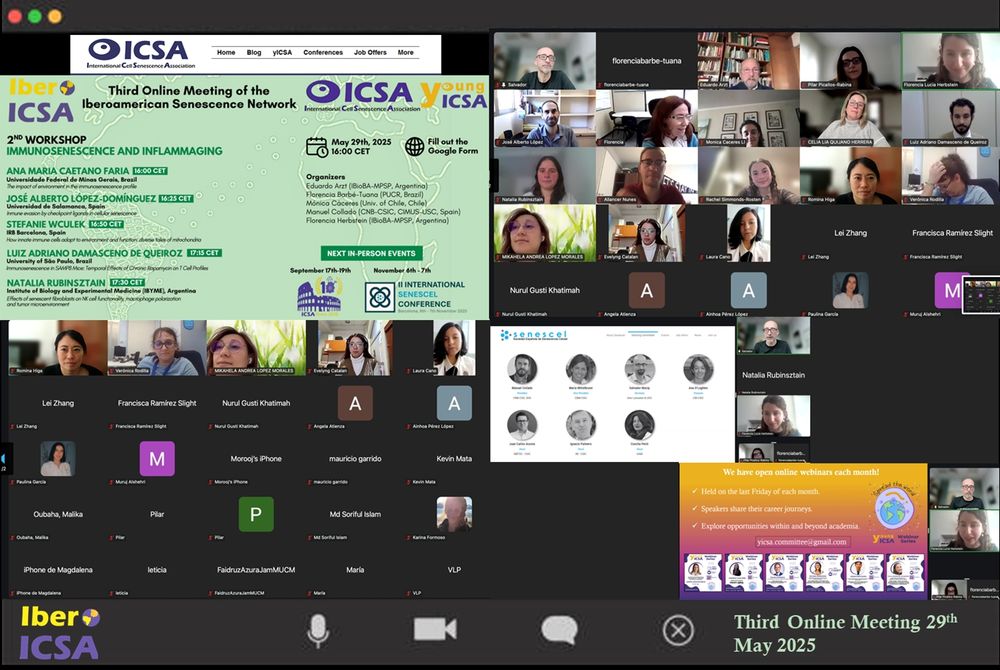Mute the microphone using the mic icon
The image size is (1000, 670).
click(318, 631)
